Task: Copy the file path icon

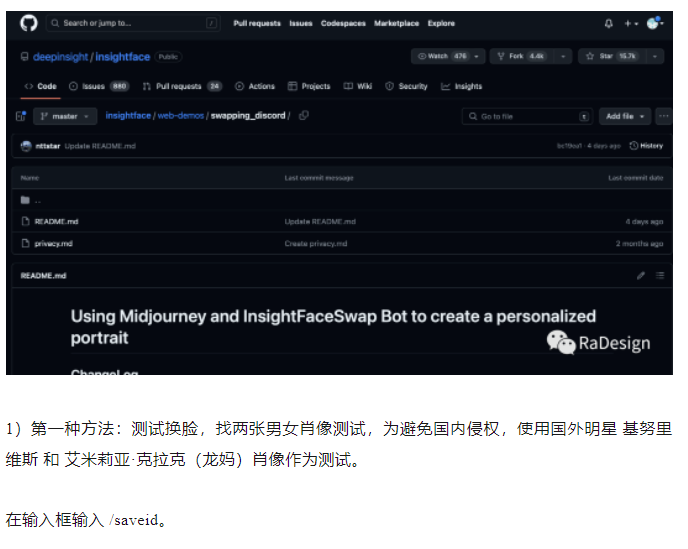Action: coord(304,115)
